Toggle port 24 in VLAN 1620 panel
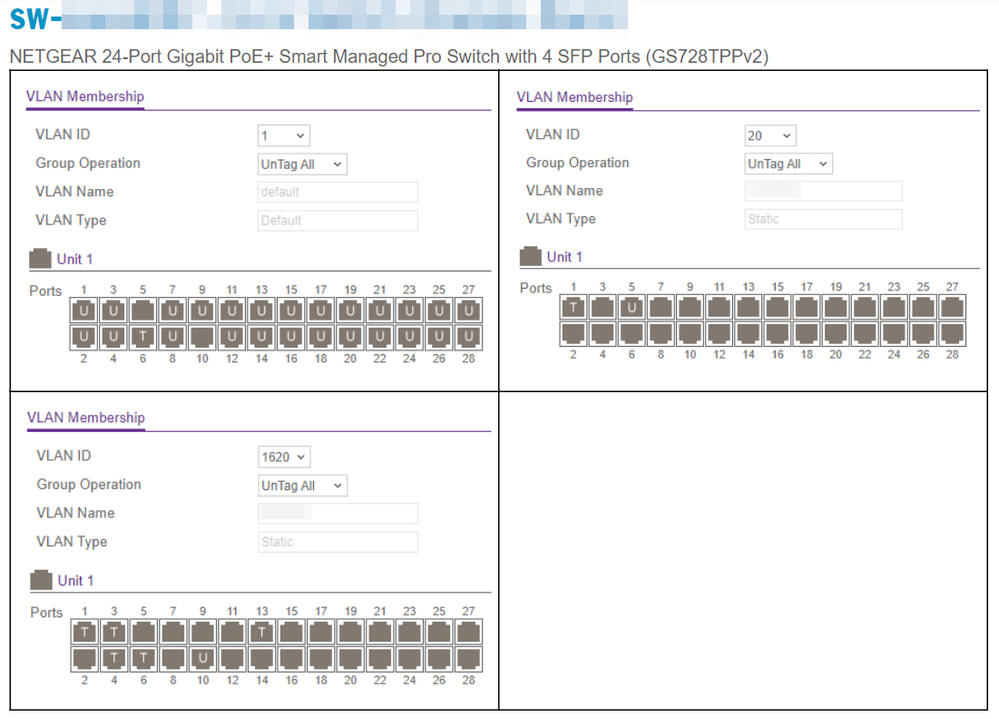Image resolution: width=999 pixels, height=719 pixels. point(410,658)
